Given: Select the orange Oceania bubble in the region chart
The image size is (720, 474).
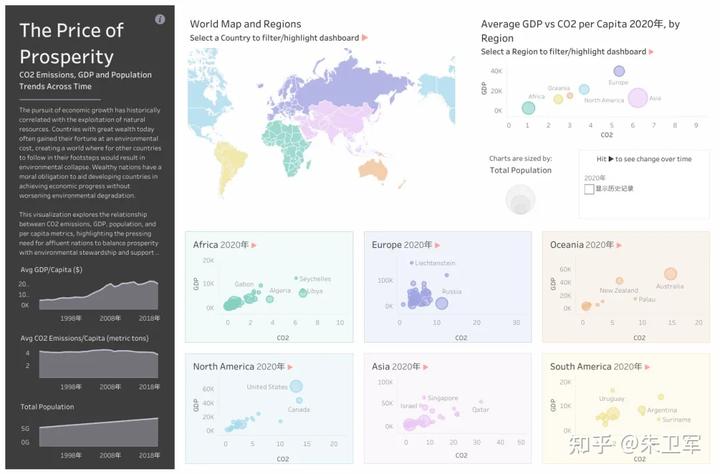Looking at the screenshot, I should (x=570, y=96).
